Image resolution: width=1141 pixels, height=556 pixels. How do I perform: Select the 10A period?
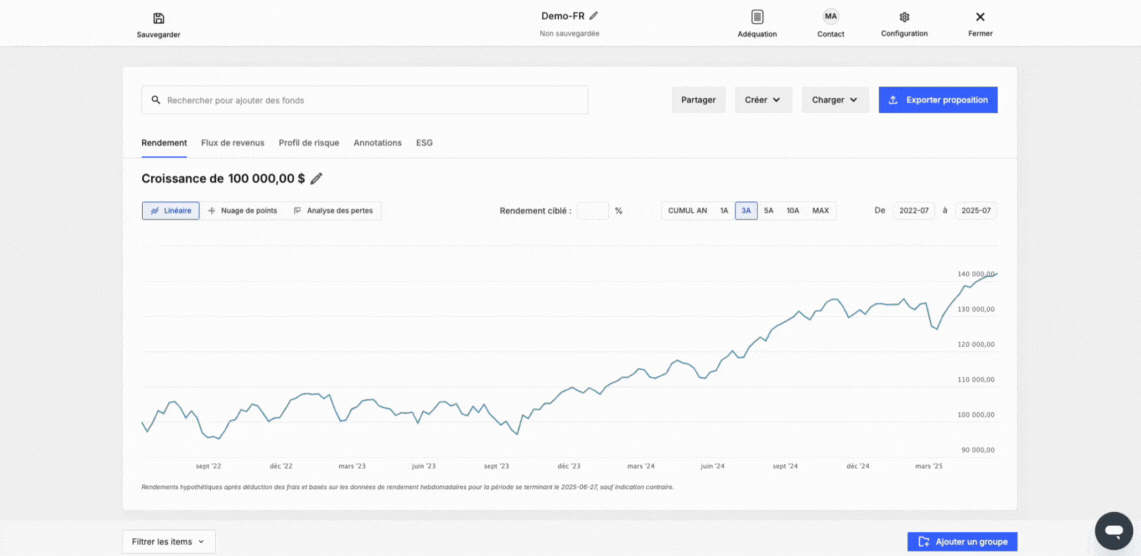coord(792,210)
